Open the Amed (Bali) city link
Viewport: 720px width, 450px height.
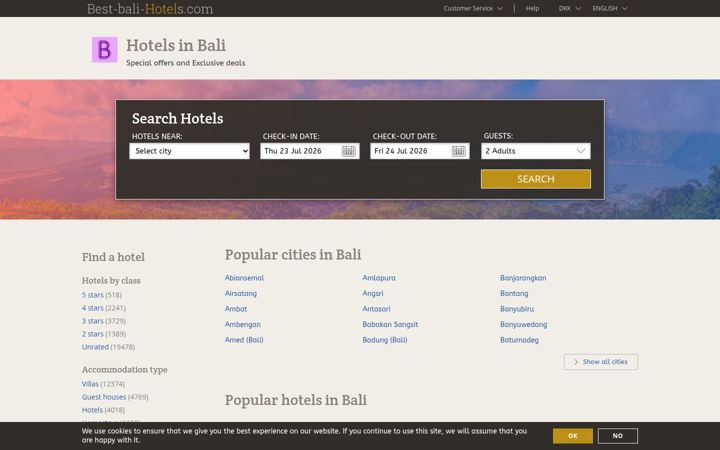pyautogui.click(x=244, y=340)
